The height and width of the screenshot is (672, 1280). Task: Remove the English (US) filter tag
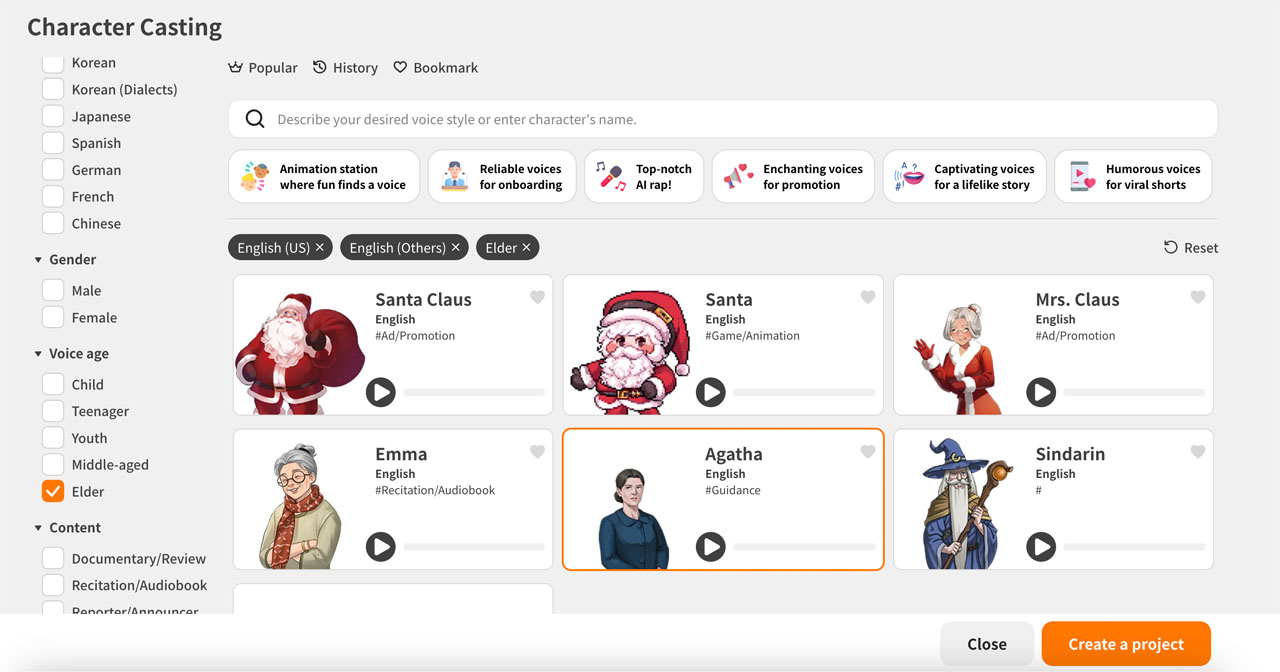[x=320, y=247]
